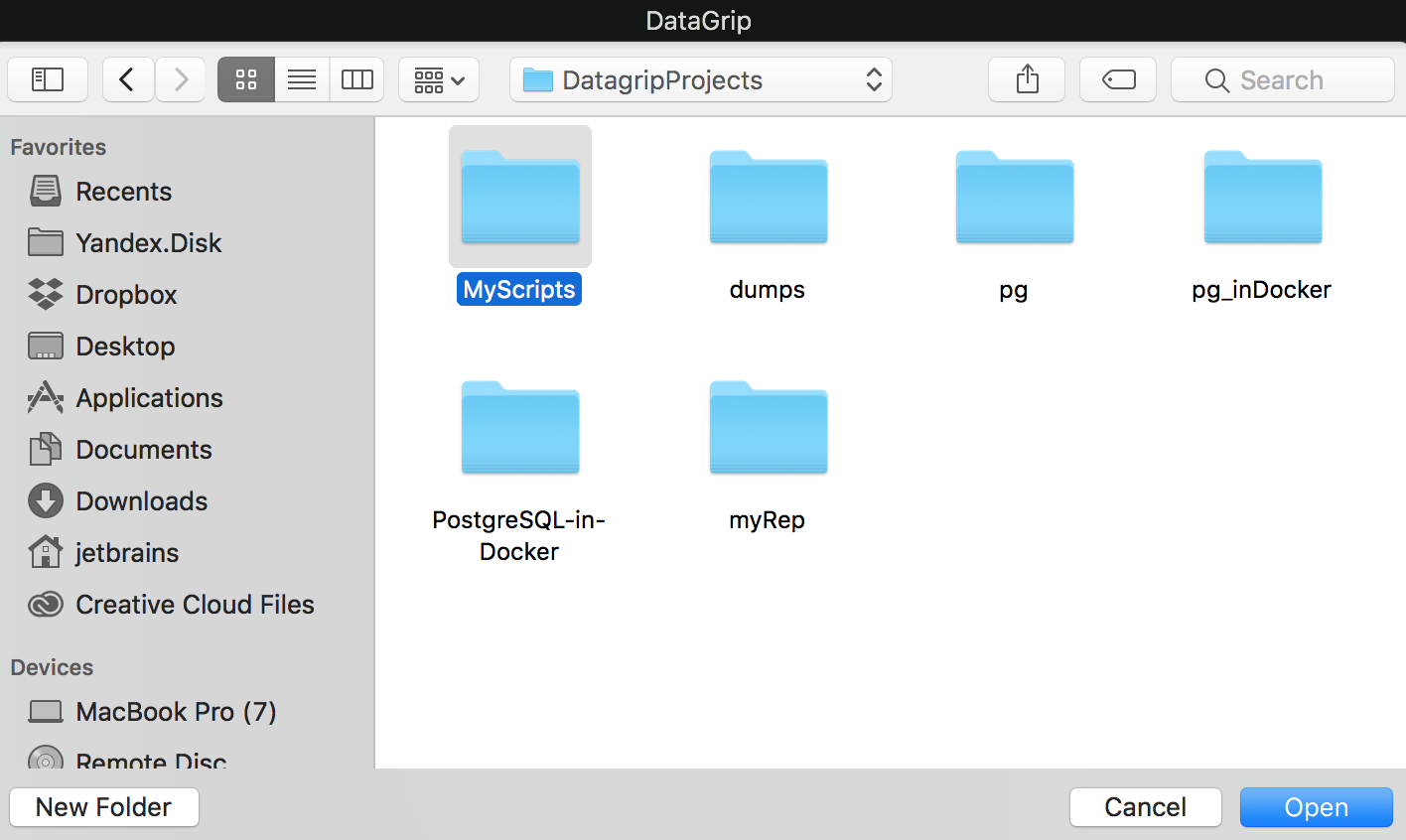Switch to column view
The width and height of the screenshot is (1406, 840).
(356, 79)
